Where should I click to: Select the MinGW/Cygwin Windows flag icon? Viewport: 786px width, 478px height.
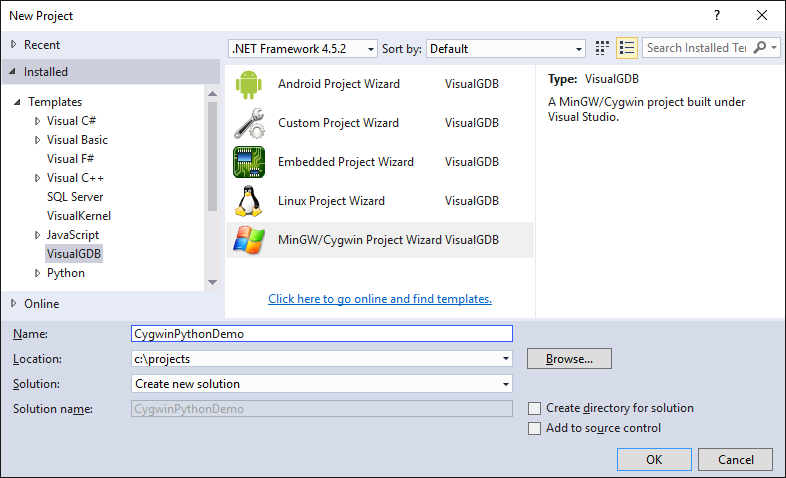coord(249,240)
